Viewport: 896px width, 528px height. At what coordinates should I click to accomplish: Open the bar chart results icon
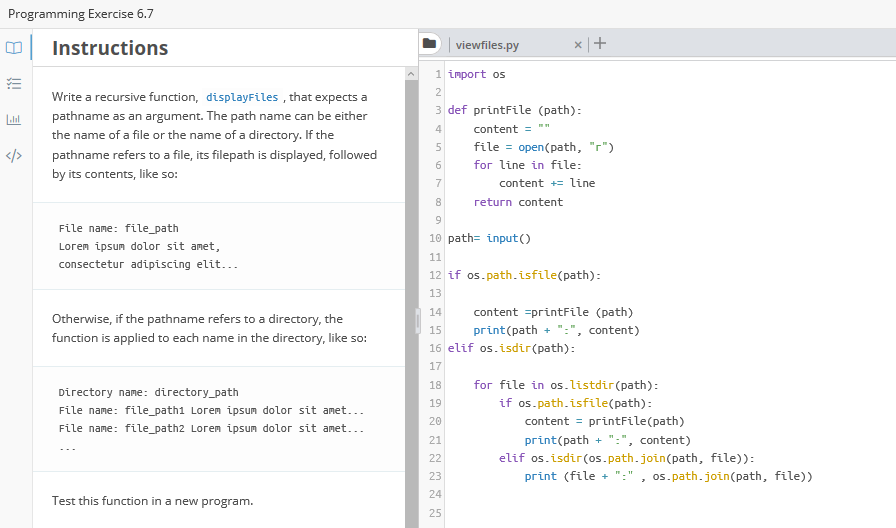[x=14, y=119]
